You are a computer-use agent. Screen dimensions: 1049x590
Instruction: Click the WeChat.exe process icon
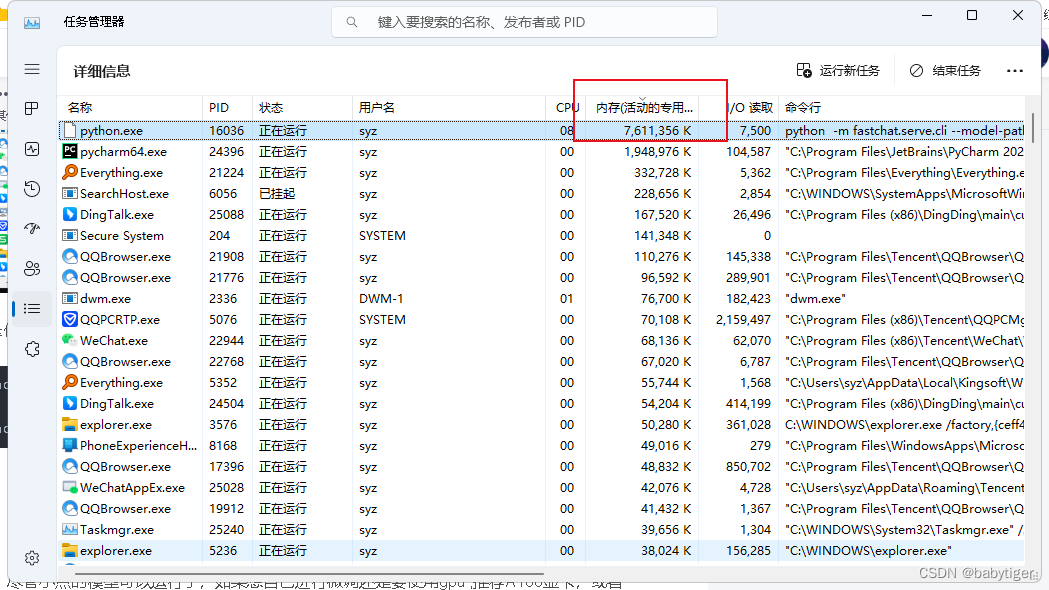[x=70, y=340]
